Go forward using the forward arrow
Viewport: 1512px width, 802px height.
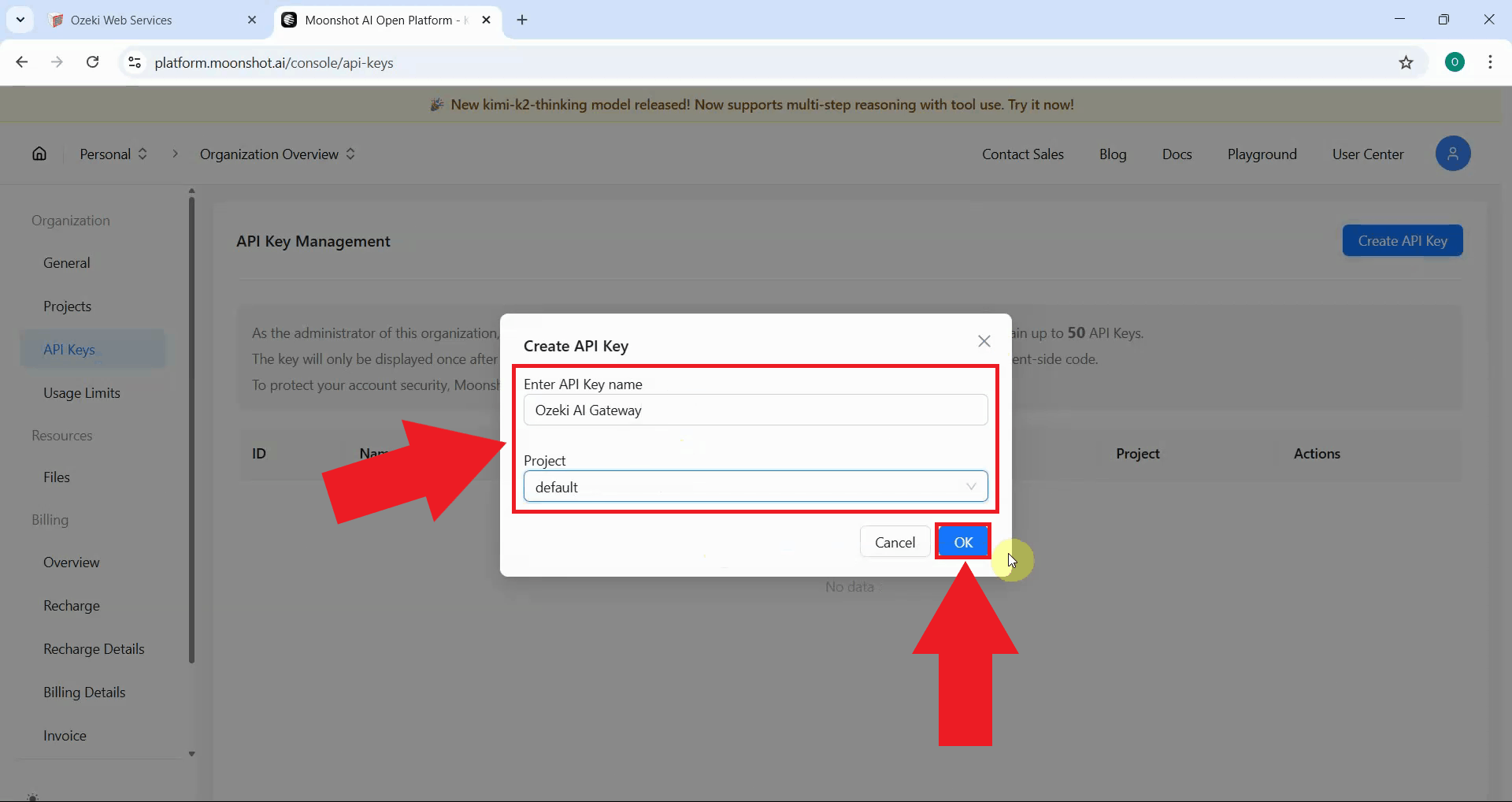pyautogui.click(x=57, y=62)
